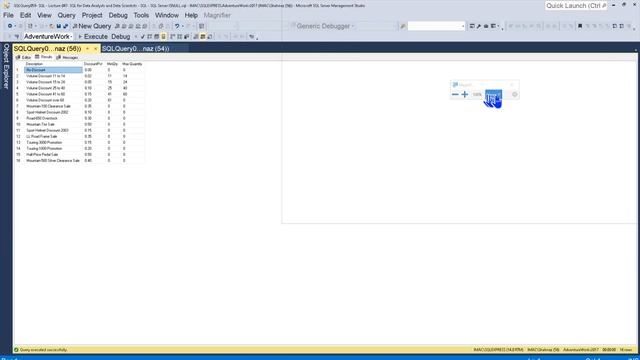This screenshot has width=640, height=360.
Task: Click the highlighted Include Actual Execution Plan icon
Action: 163,37
